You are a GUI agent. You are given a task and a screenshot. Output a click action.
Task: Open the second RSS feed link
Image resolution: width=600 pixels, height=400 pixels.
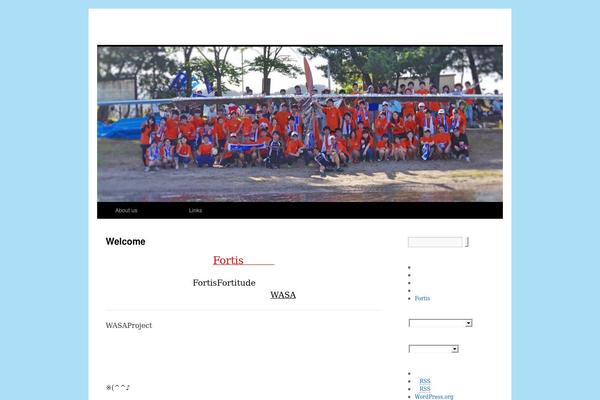pos(425,389)
